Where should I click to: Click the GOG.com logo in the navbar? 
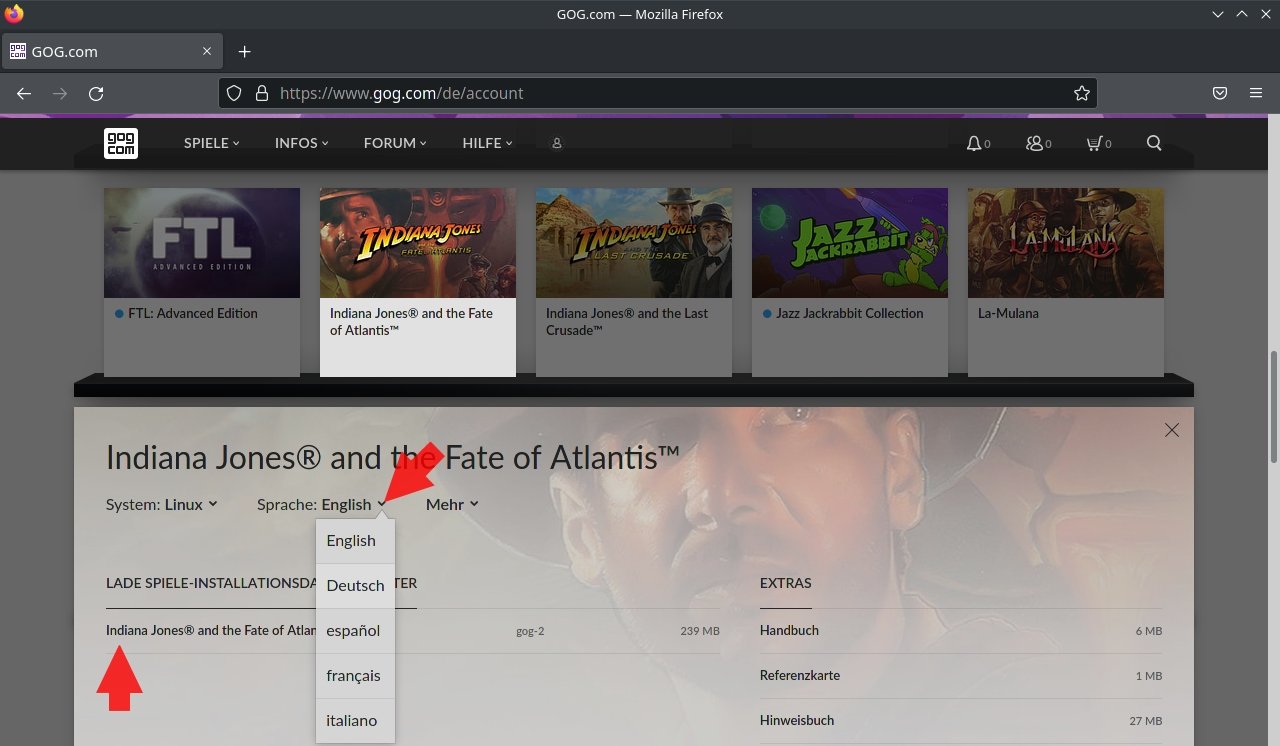pyautogui.click(x=120, y=143)
